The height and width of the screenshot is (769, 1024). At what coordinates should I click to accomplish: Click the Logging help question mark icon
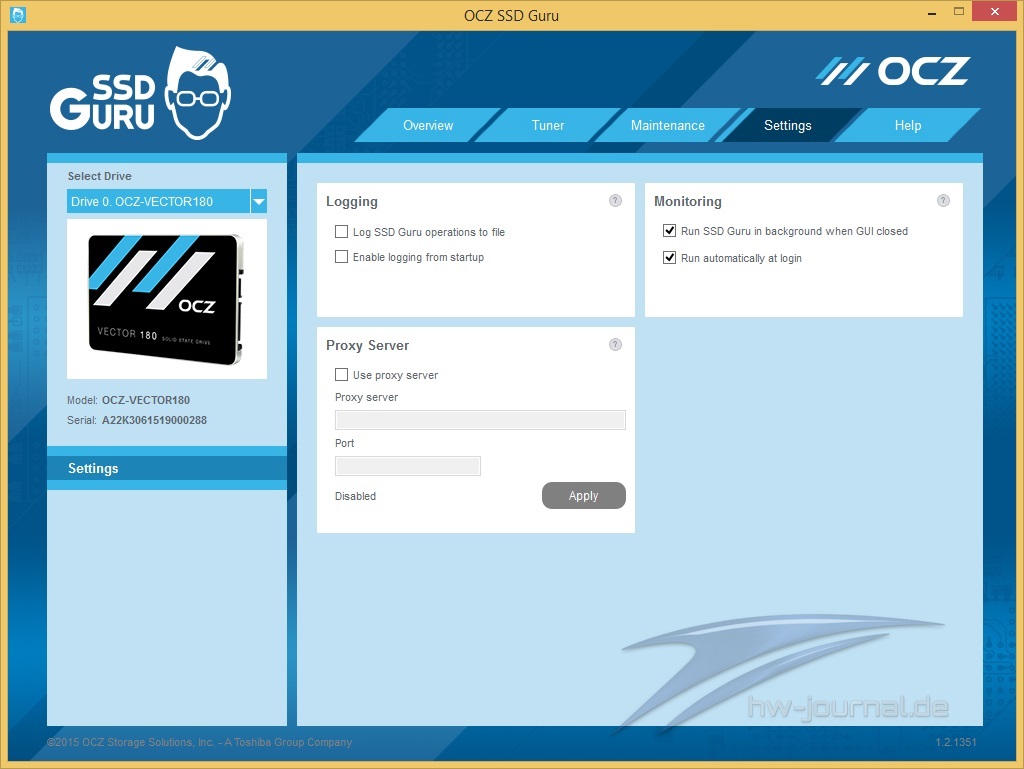[615, 201]
